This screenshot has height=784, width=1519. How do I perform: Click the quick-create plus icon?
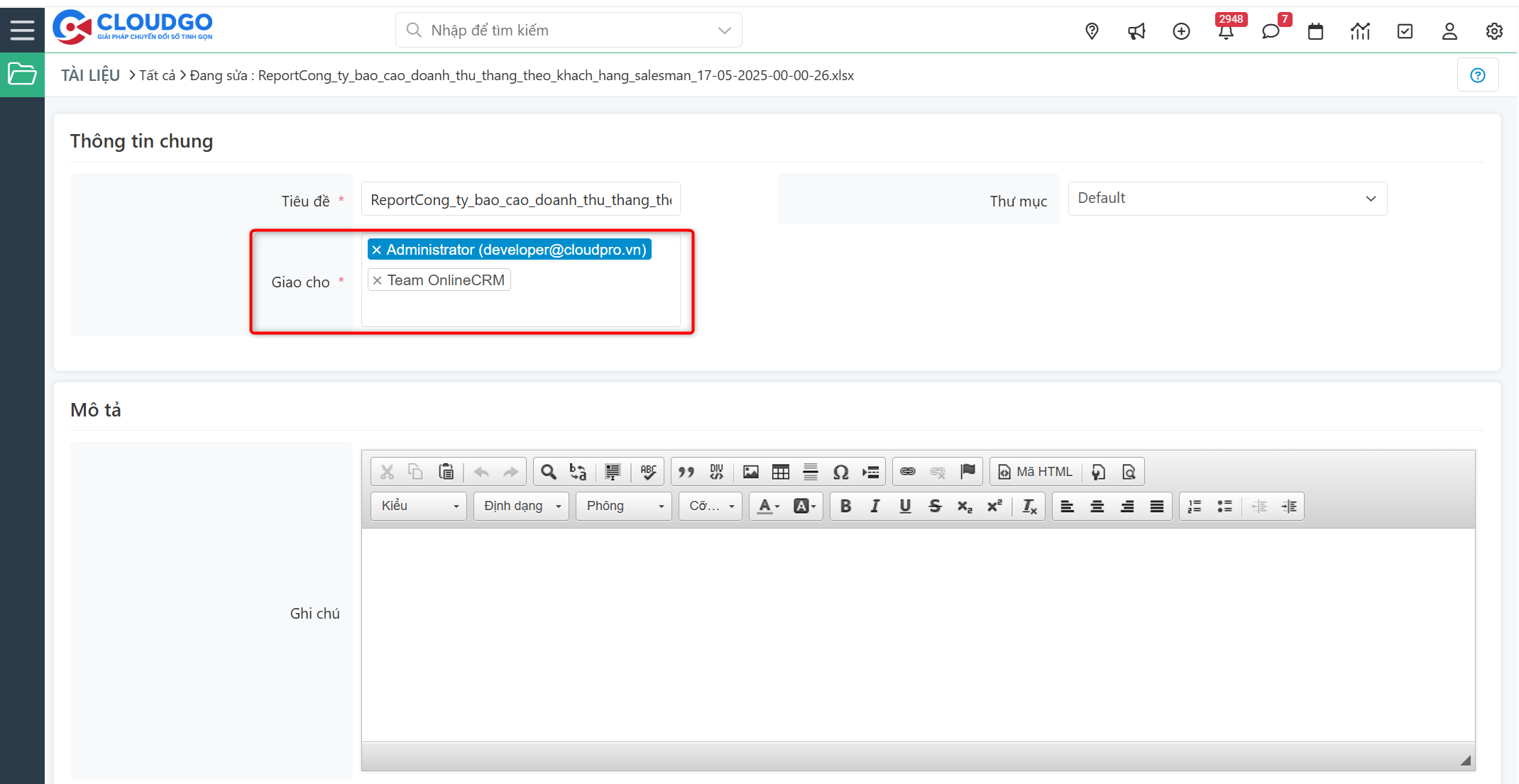1181,31
